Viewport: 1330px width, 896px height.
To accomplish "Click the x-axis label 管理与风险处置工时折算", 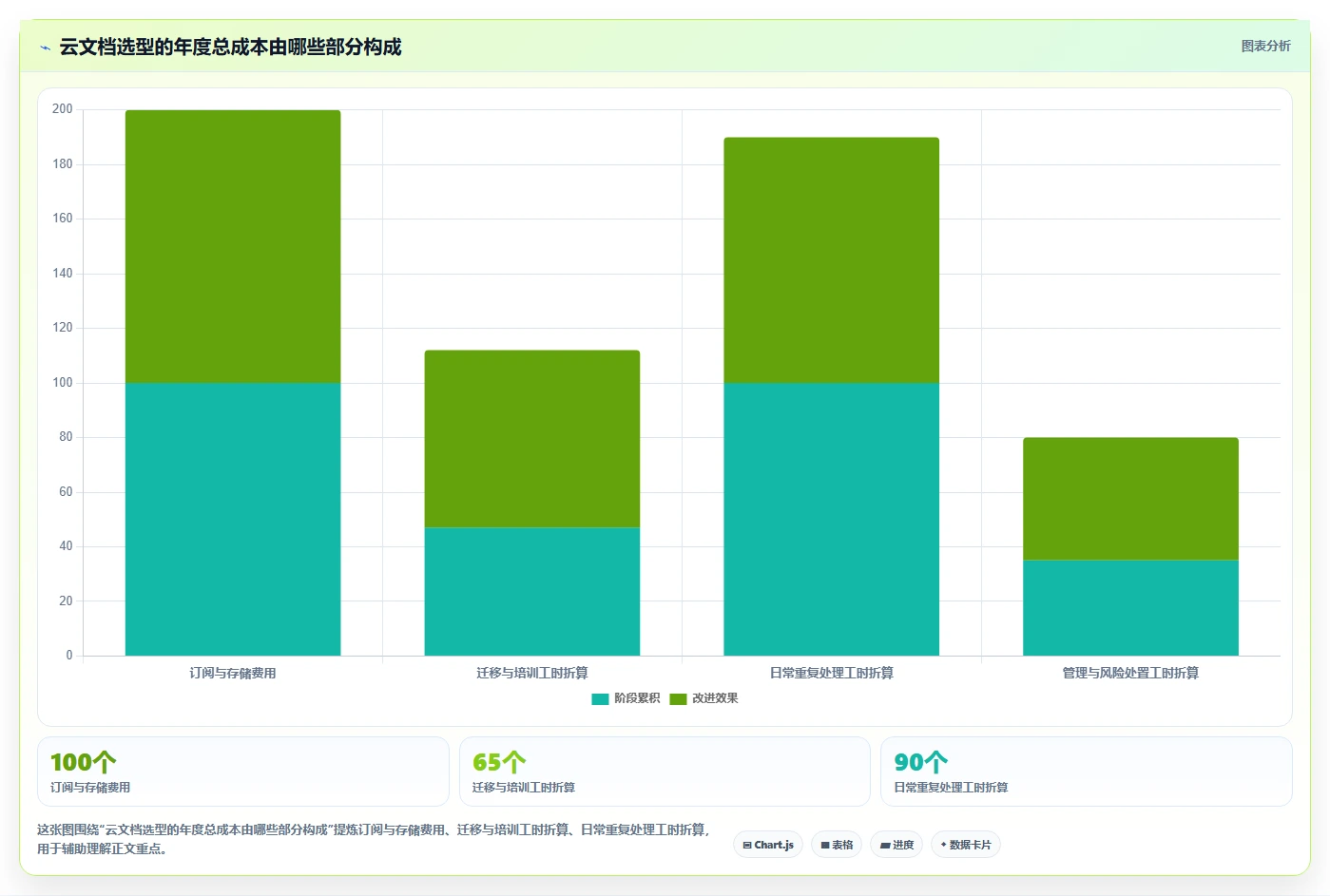I will pyautogui.click(x=1131, y=673).
